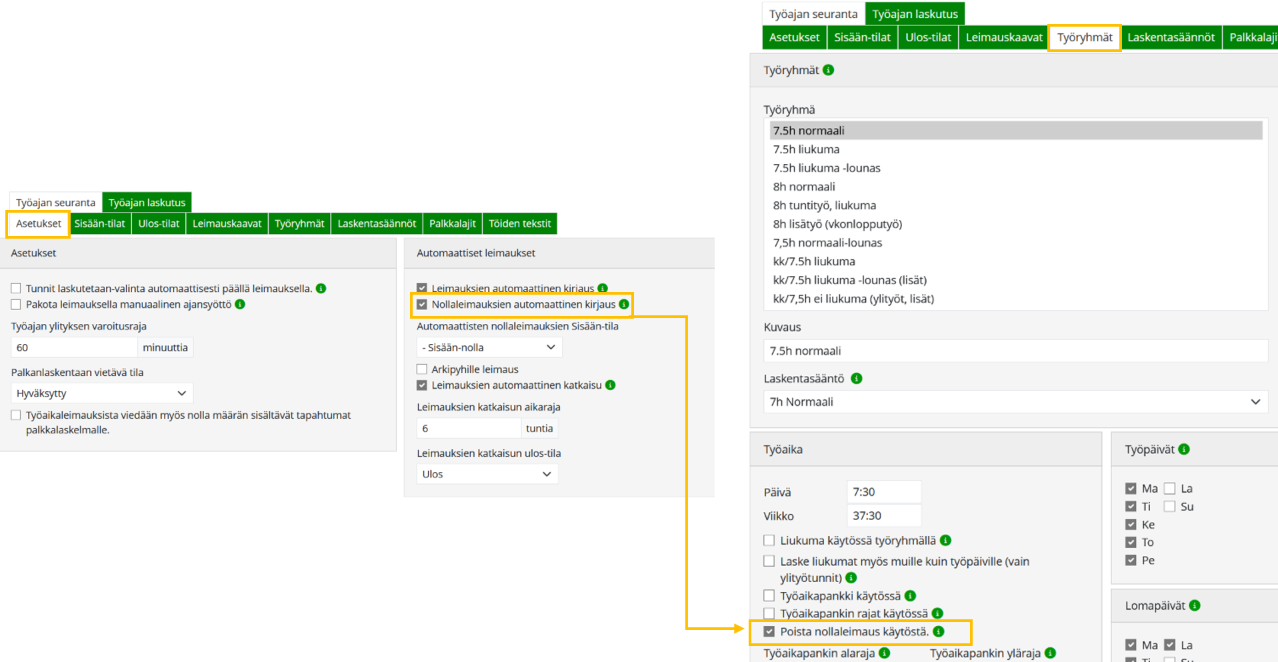The width and height of the screenshot is (1278, 662).
Task: Click info icon beside Pakota leimauksella manuaalinen ajansyöttö
Action: coord(240,304)
